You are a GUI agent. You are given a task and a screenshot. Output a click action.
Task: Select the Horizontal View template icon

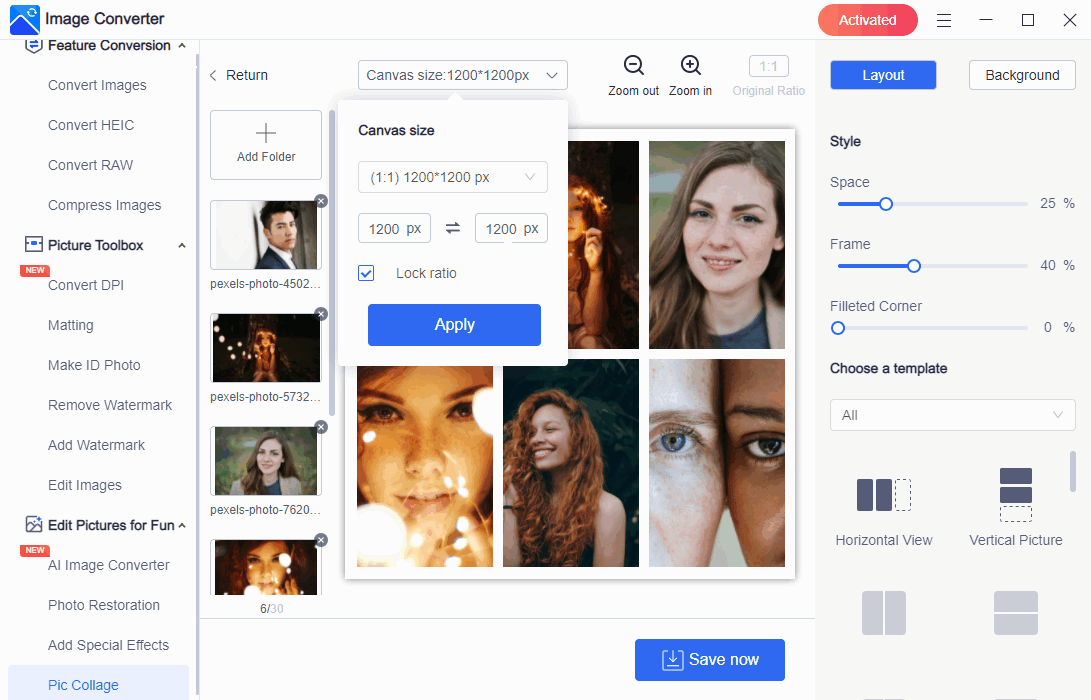coord(883,495)
